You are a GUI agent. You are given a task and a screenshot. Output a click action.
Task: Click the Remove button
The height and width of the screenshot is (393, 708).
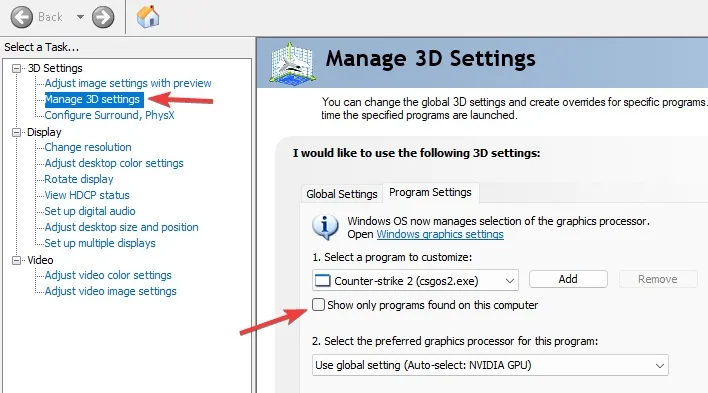(x=658, y=279)
